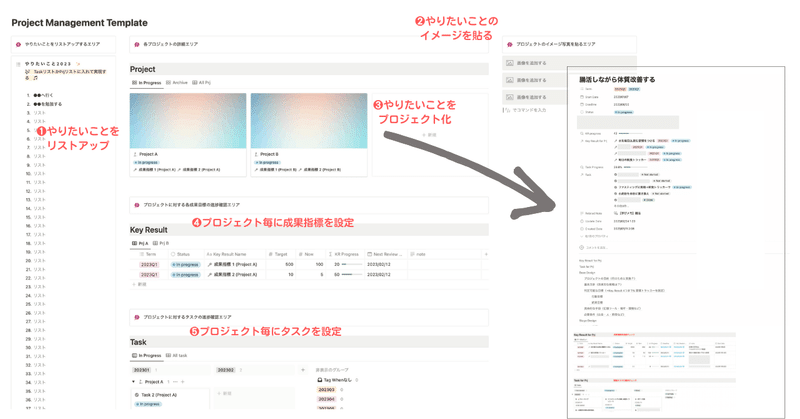Click the plus icon to add a Task board group
This screenshot has height=419, width=800.
(x=303, y=370)
